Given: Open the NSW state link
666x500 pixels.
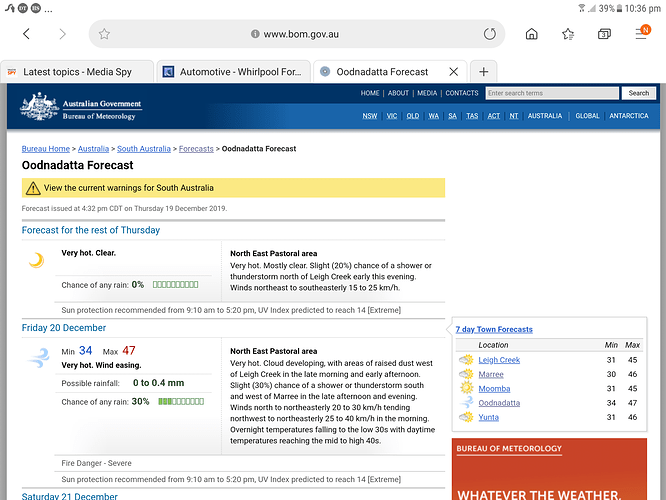Looking at the screenshot, I should tap(370, 116).
